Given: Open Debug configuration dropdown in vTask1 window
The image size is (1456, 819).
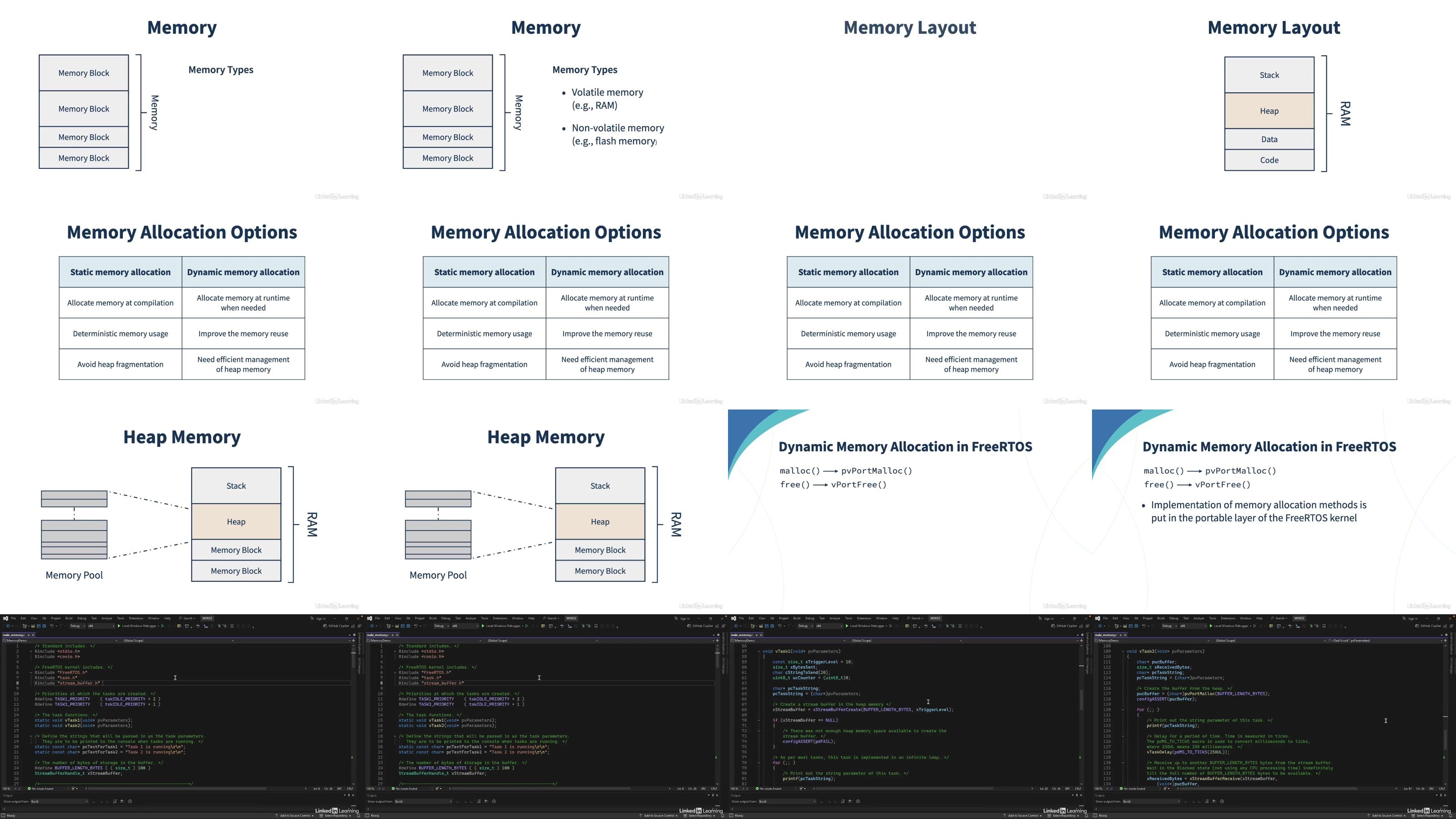Looking at the screenshot, I should (x=806, y=626).
